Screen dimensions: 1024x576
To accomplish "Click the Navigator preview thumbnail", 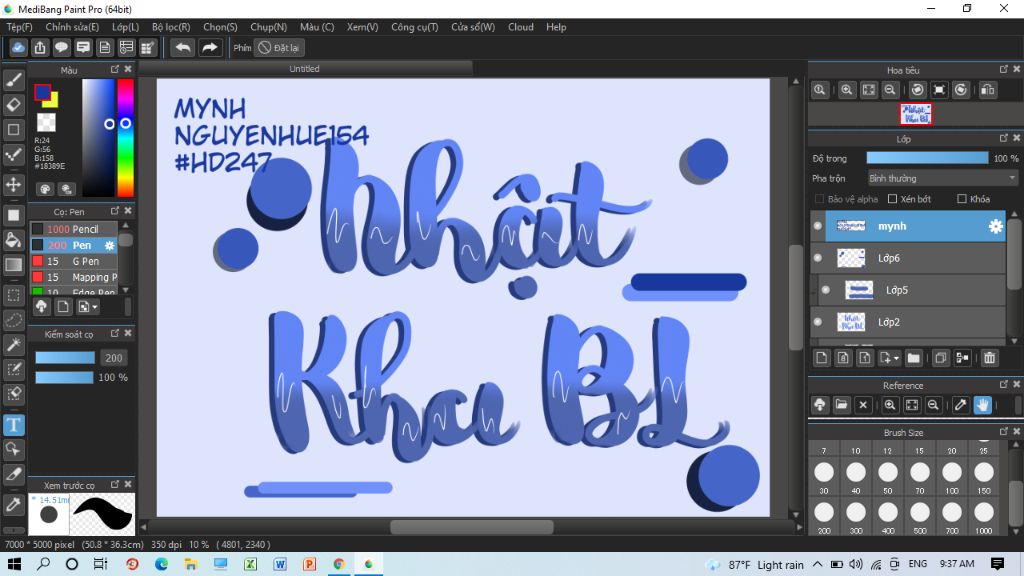I will pos(916,114).
